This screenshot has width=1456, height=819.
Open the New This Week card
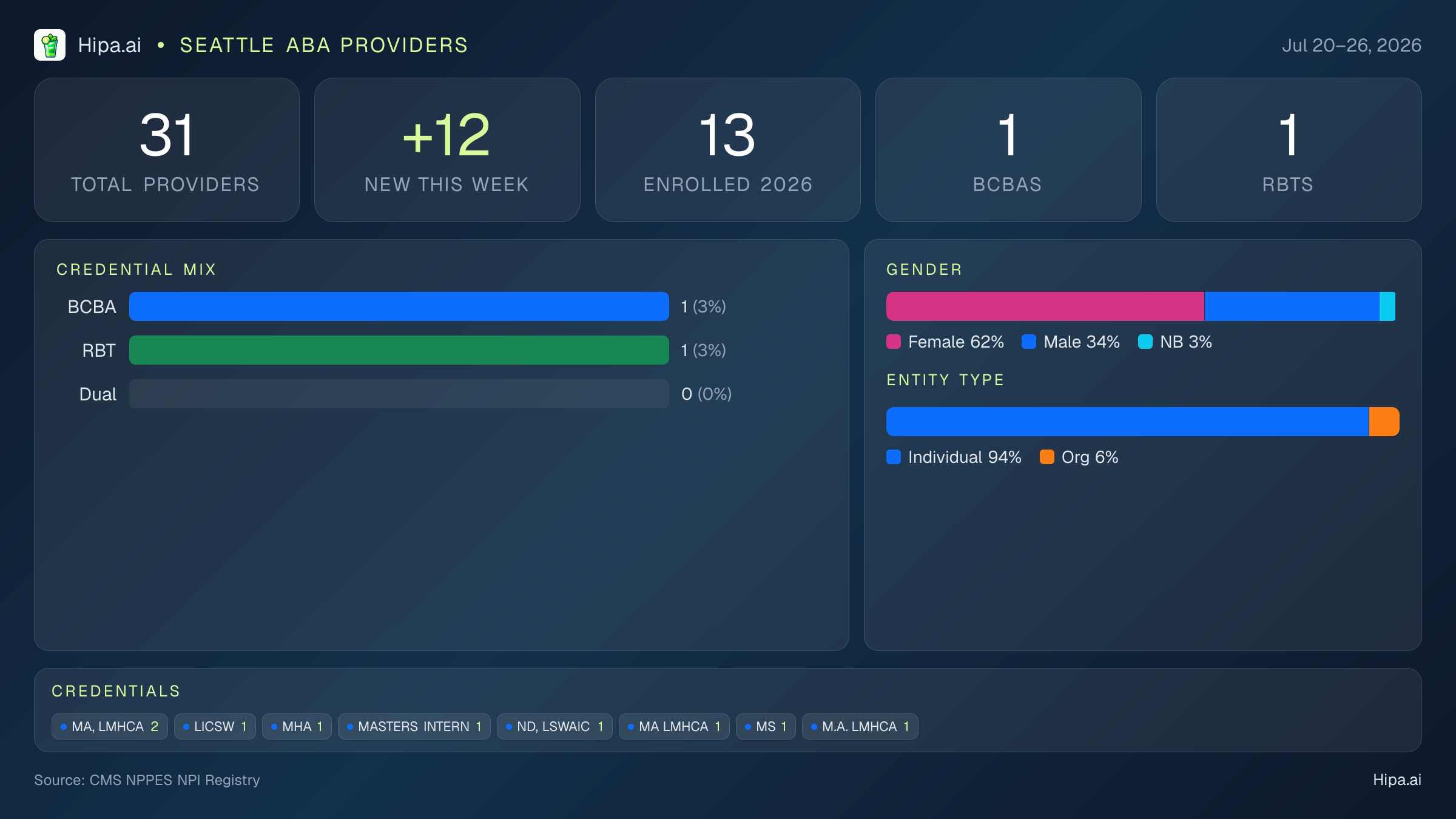[447, 150]
